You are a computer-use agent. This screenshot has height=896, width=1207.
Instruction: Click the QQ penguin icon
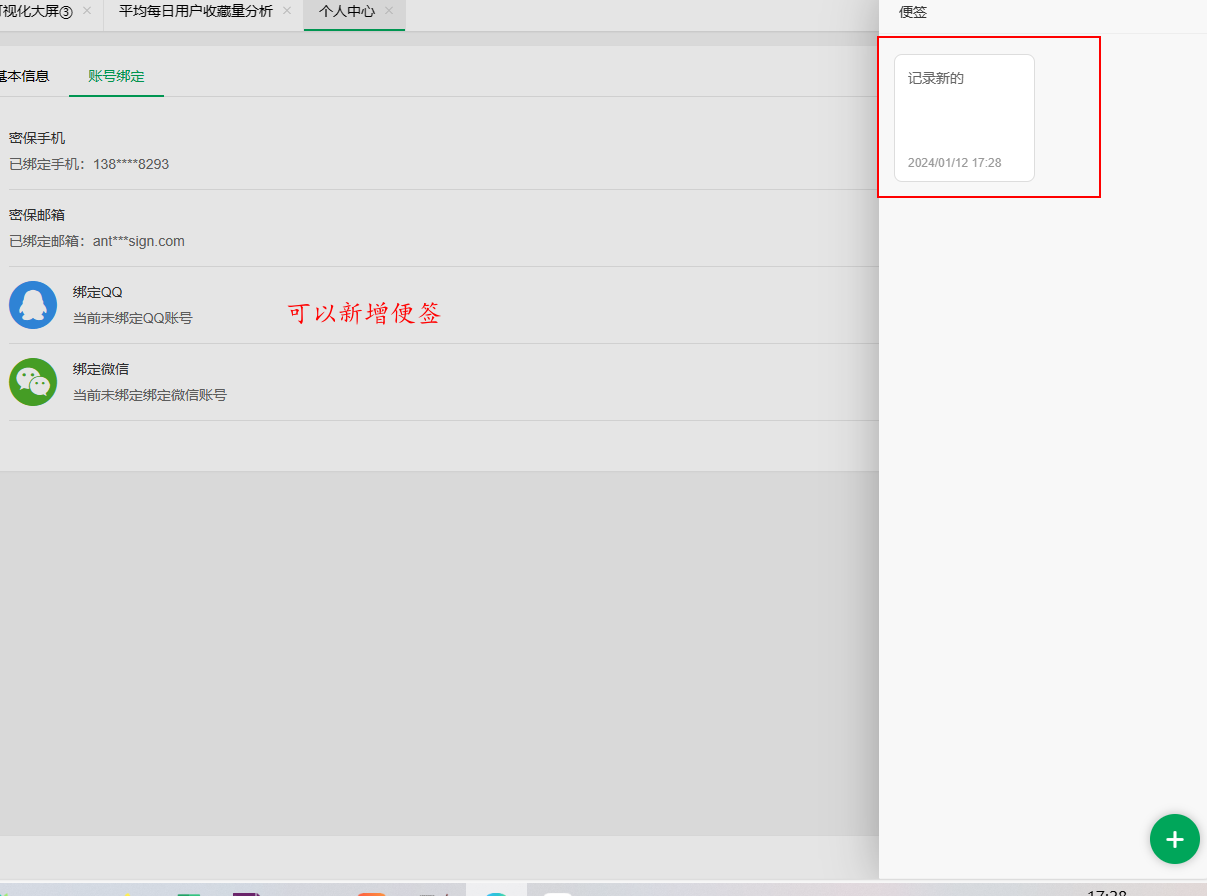coord(33,305)
